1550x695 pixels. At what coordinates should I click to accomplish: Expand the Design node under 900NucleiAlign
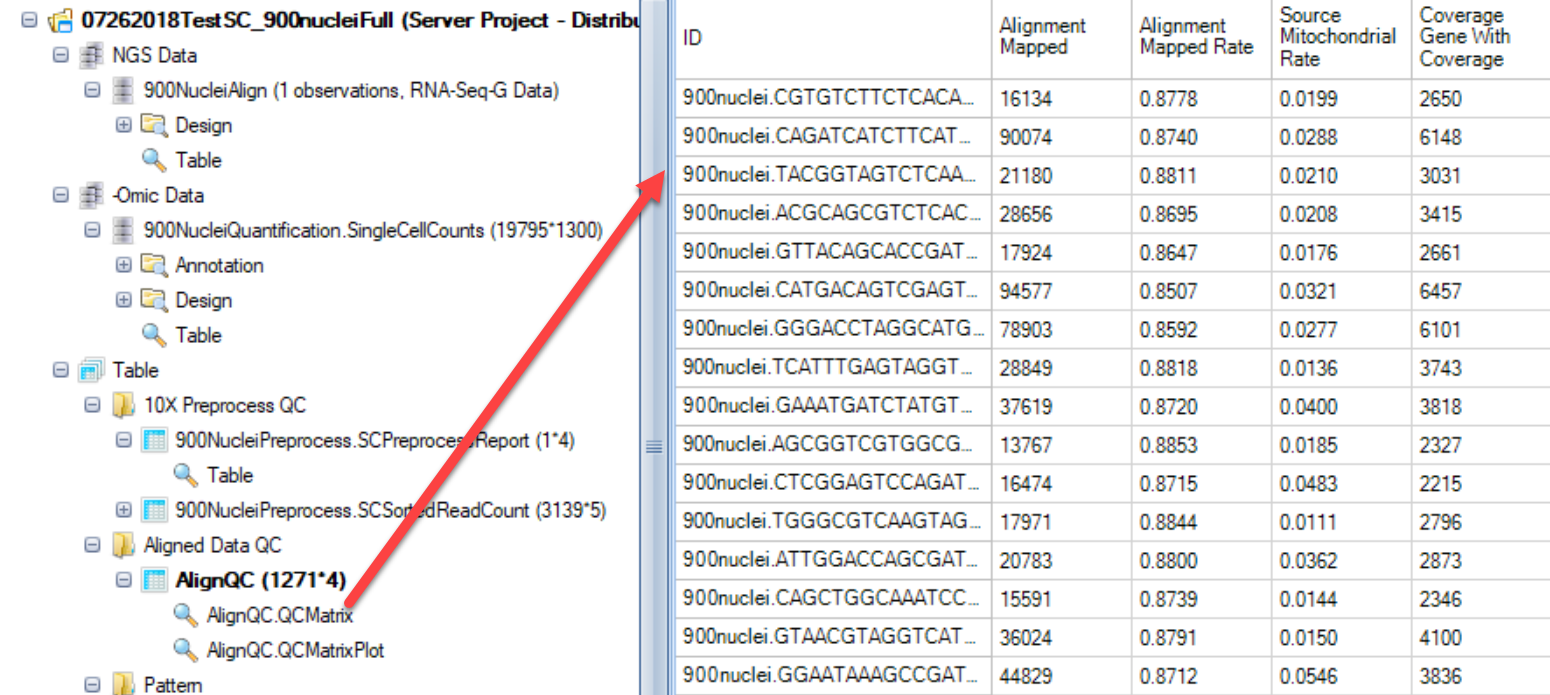click(x=124, y=125)
